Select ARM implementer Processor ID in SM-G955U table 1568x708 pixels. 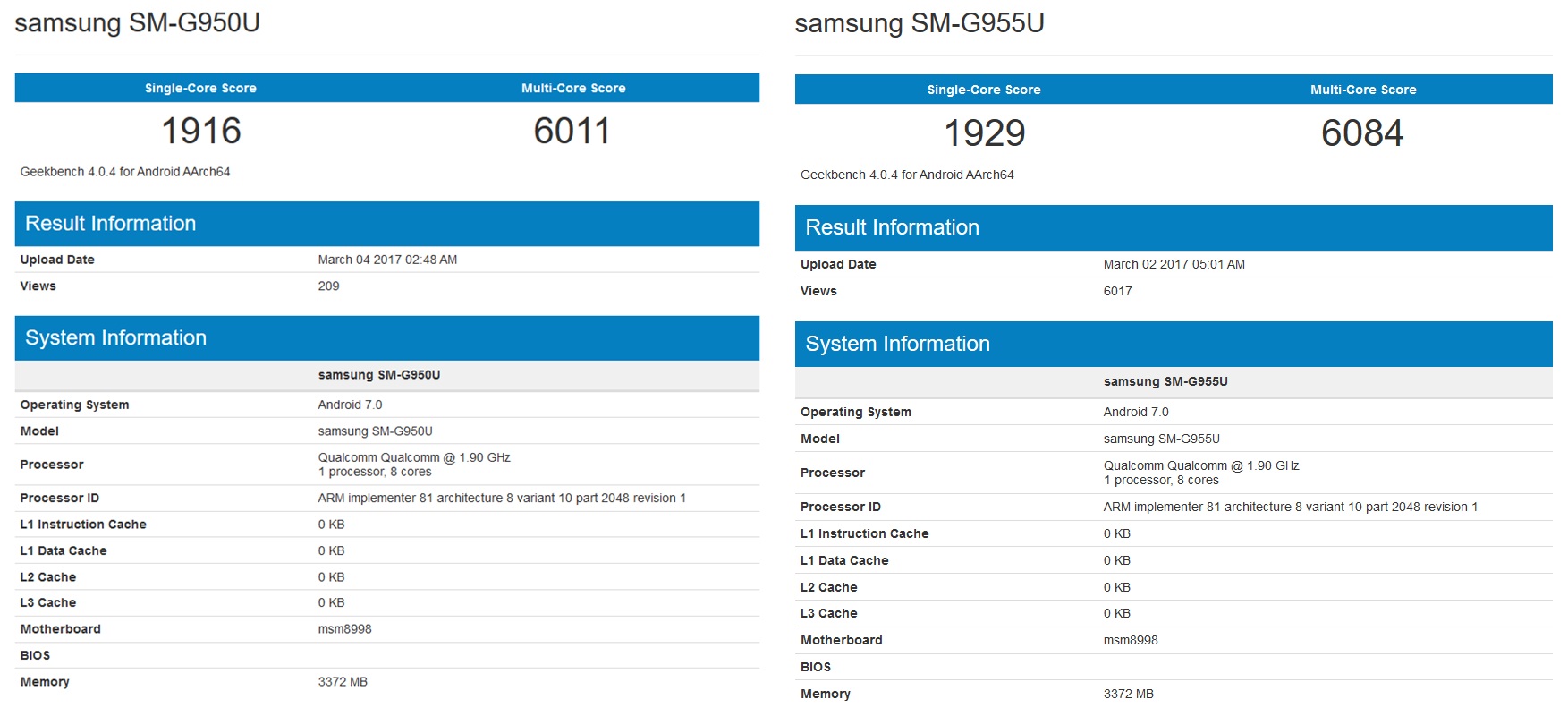1291,507
